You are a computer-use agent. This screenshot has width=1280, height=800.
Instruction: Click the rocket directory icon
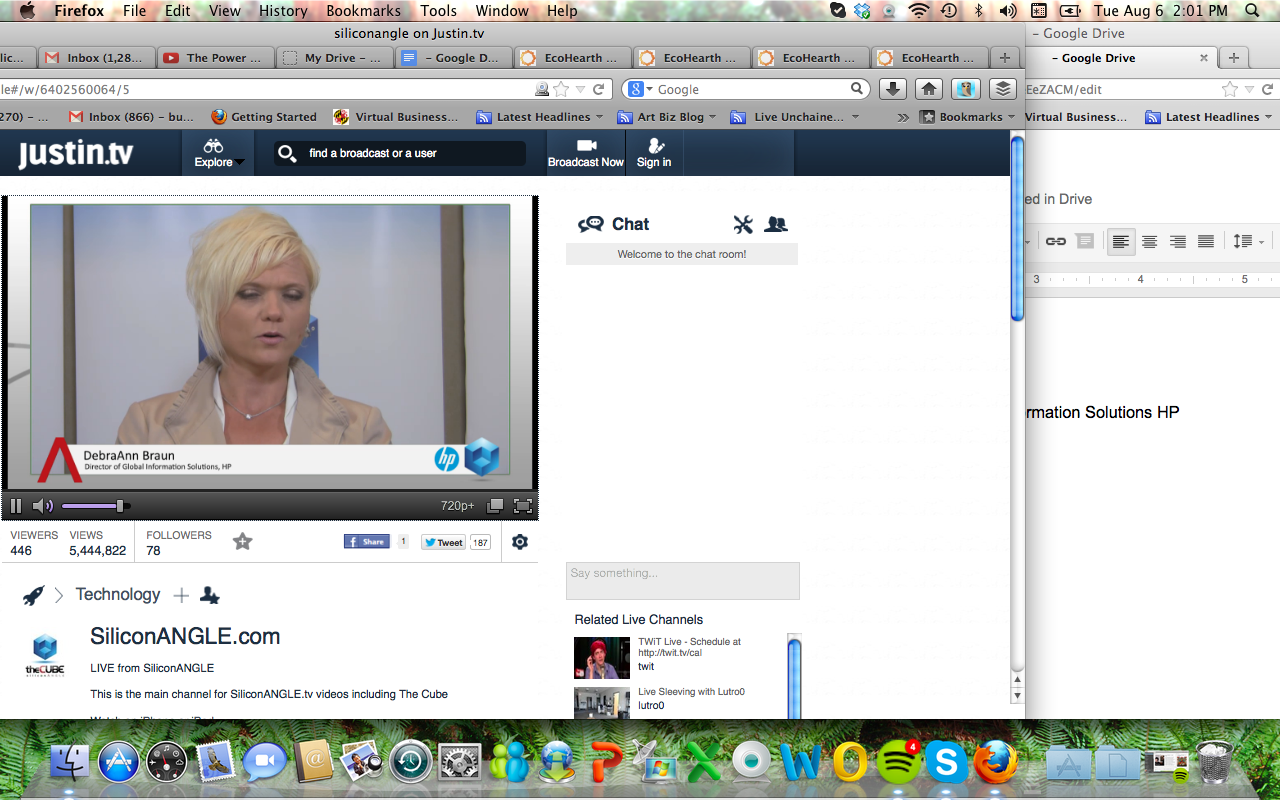tap(33, 595)
